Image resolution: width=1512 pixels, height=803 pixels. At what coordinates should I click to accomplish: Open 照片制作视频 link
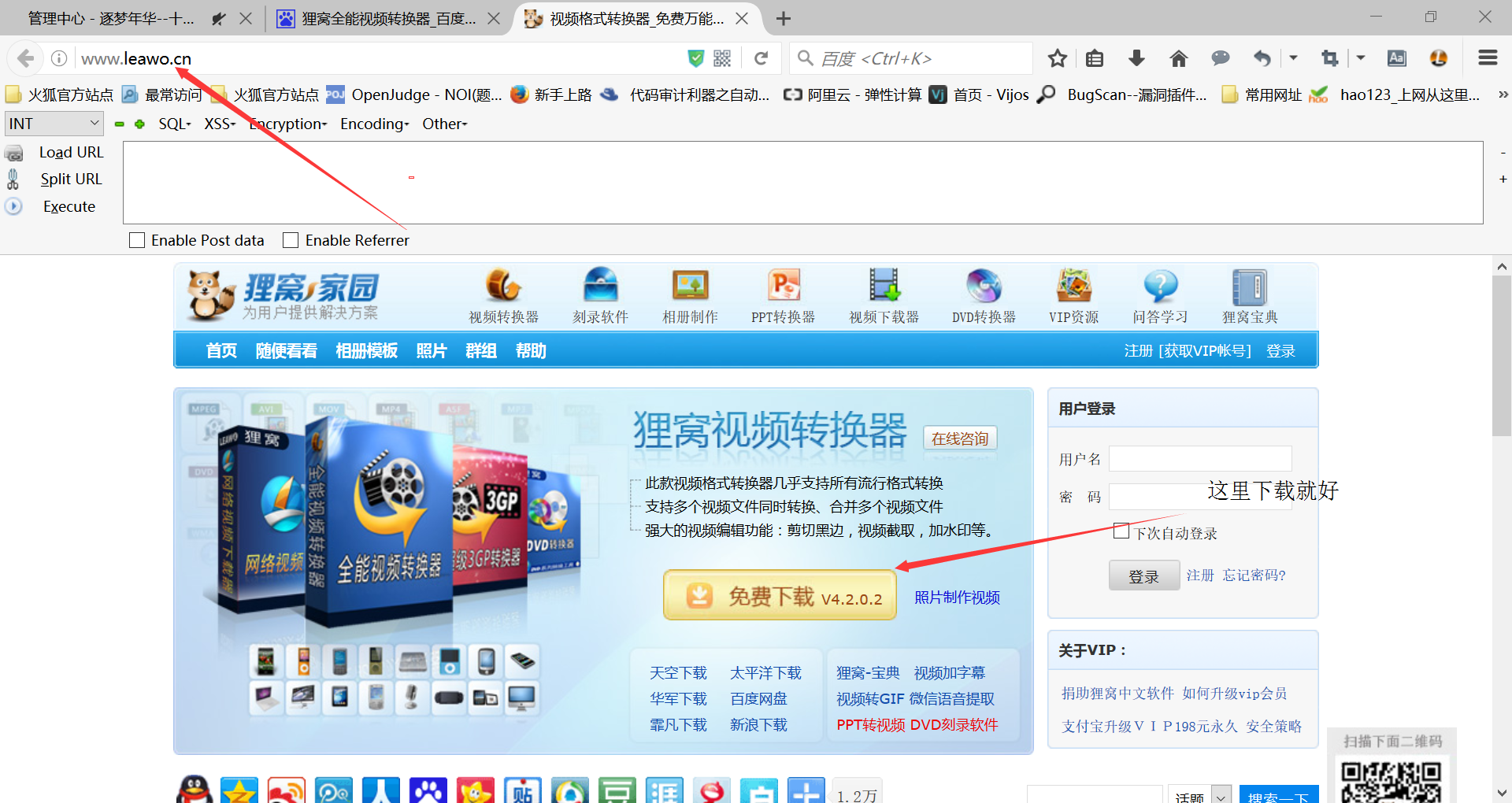[x=957, y=598]
